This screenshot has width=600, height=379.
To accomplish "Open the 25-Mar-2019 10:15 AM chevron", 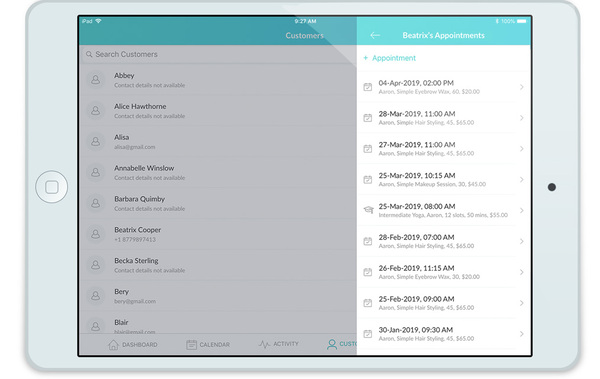I will tap(522, 180).
